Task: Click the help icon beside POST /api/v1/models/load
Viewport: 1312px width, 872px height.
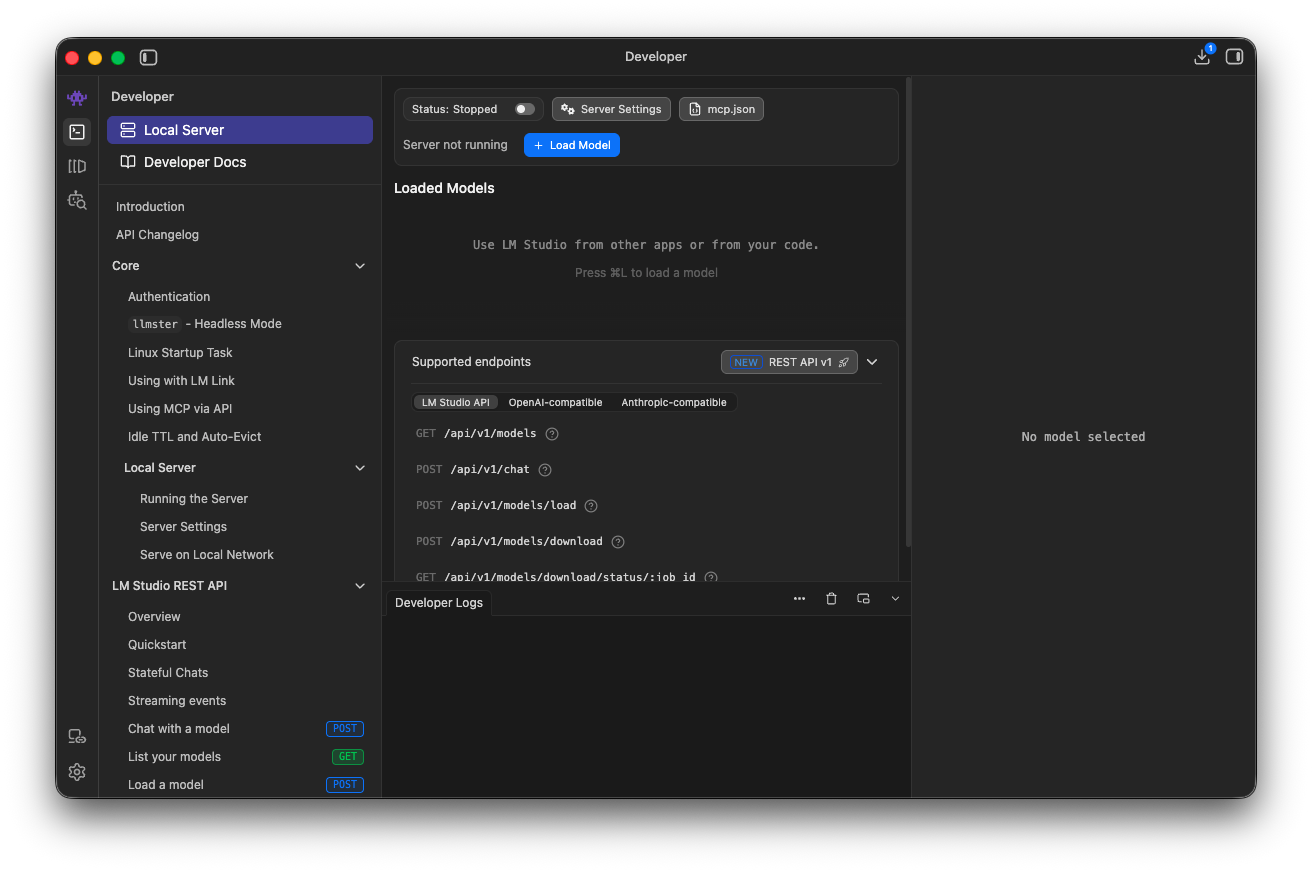Action: pyautogui.click(x=591, y=506)
